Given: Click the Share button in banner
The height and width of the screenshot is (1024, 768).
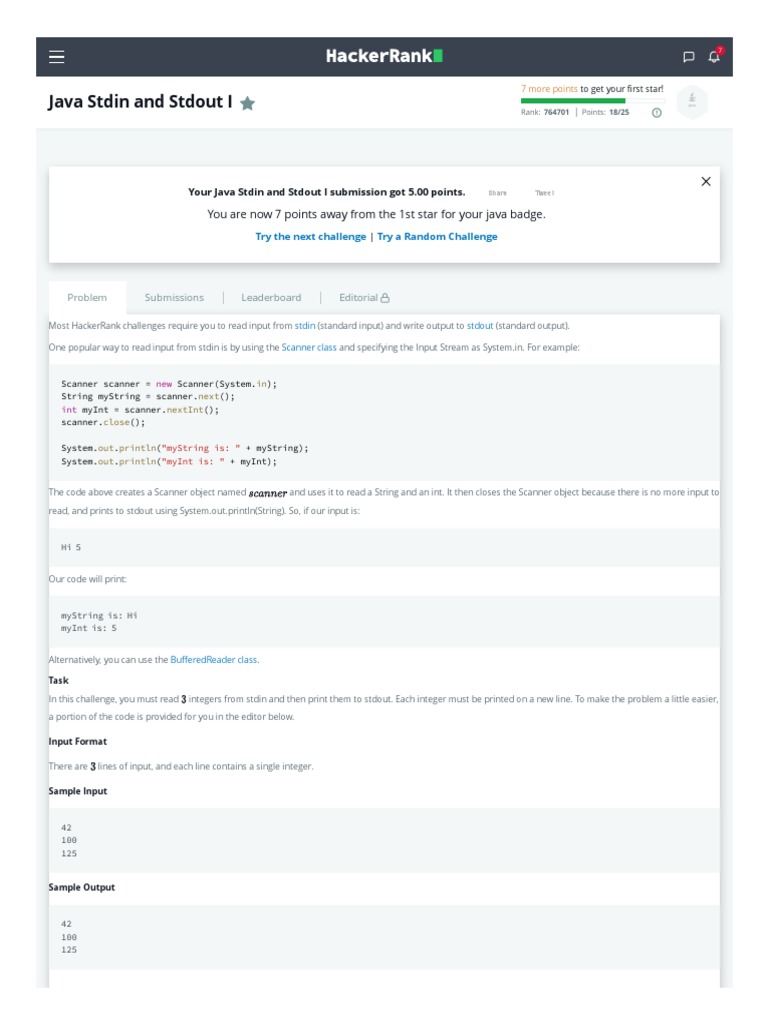Looking at the screenshot, I should click(x=498, y=193).
